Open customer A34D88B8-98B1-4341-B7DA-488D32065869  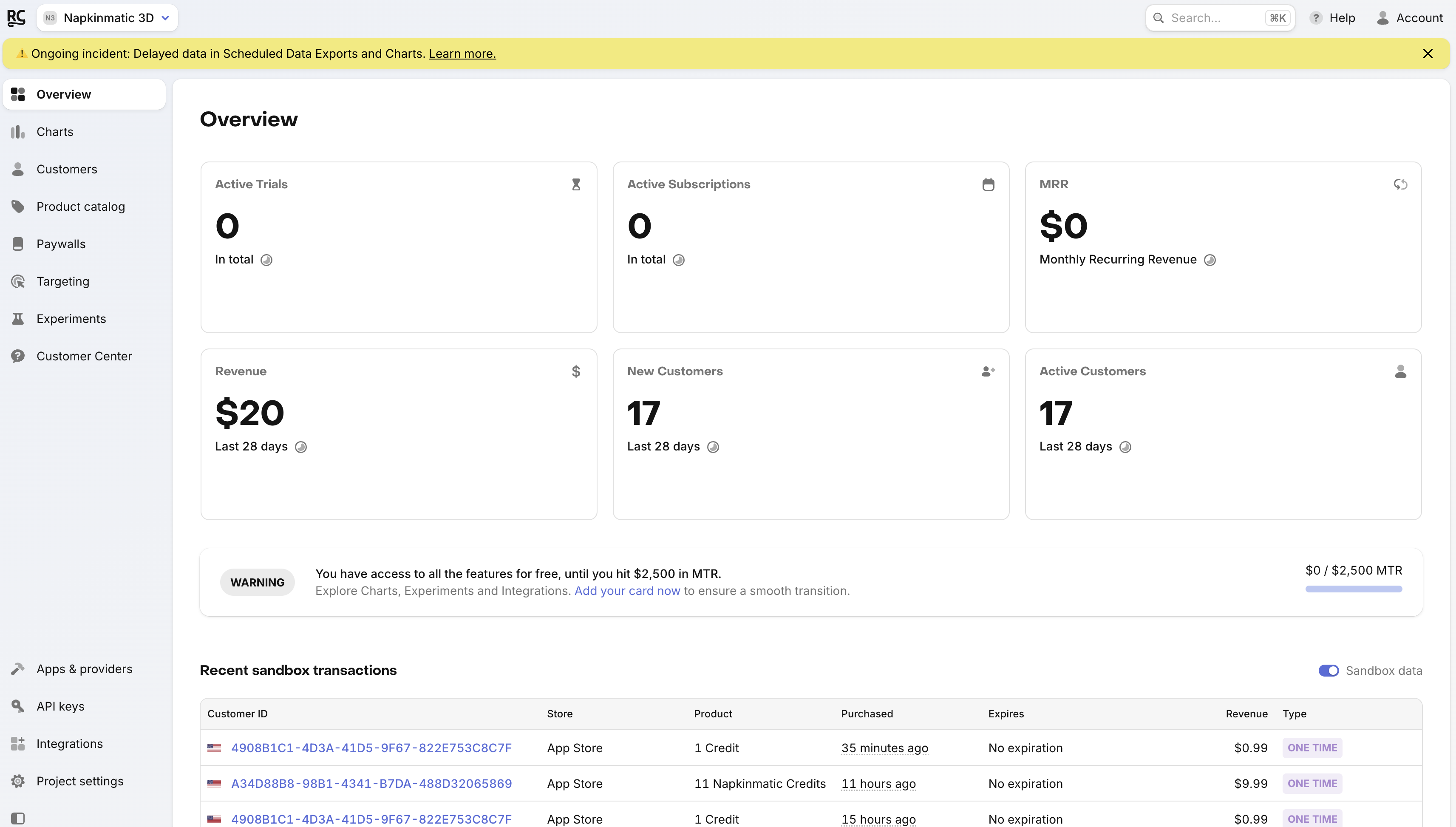click(x=371, y=783)
